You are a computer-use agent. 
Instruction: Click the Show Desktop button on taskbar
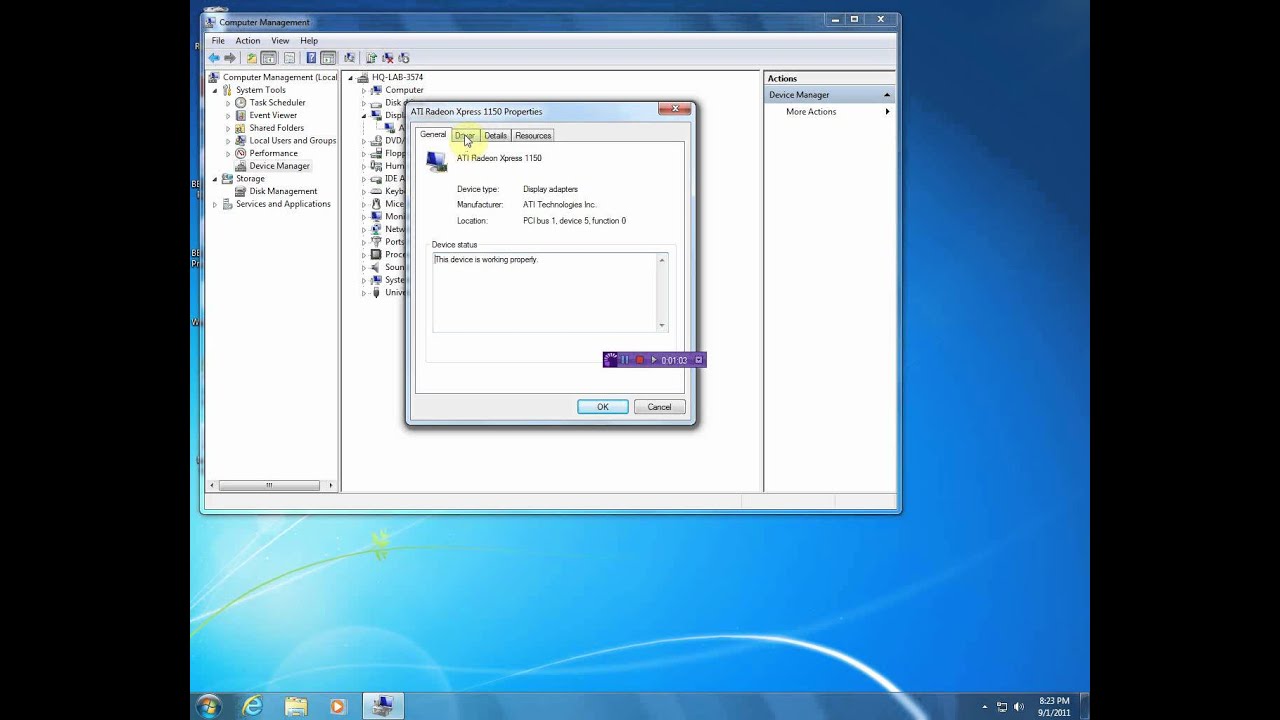point(1084,706)
